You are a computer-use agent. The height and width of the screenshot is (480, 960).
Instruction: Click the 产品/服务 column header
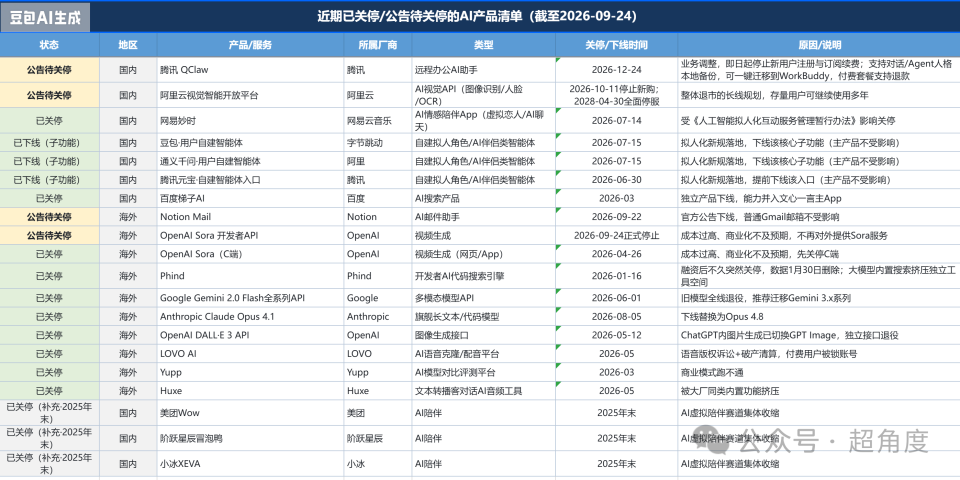point(250,45)
